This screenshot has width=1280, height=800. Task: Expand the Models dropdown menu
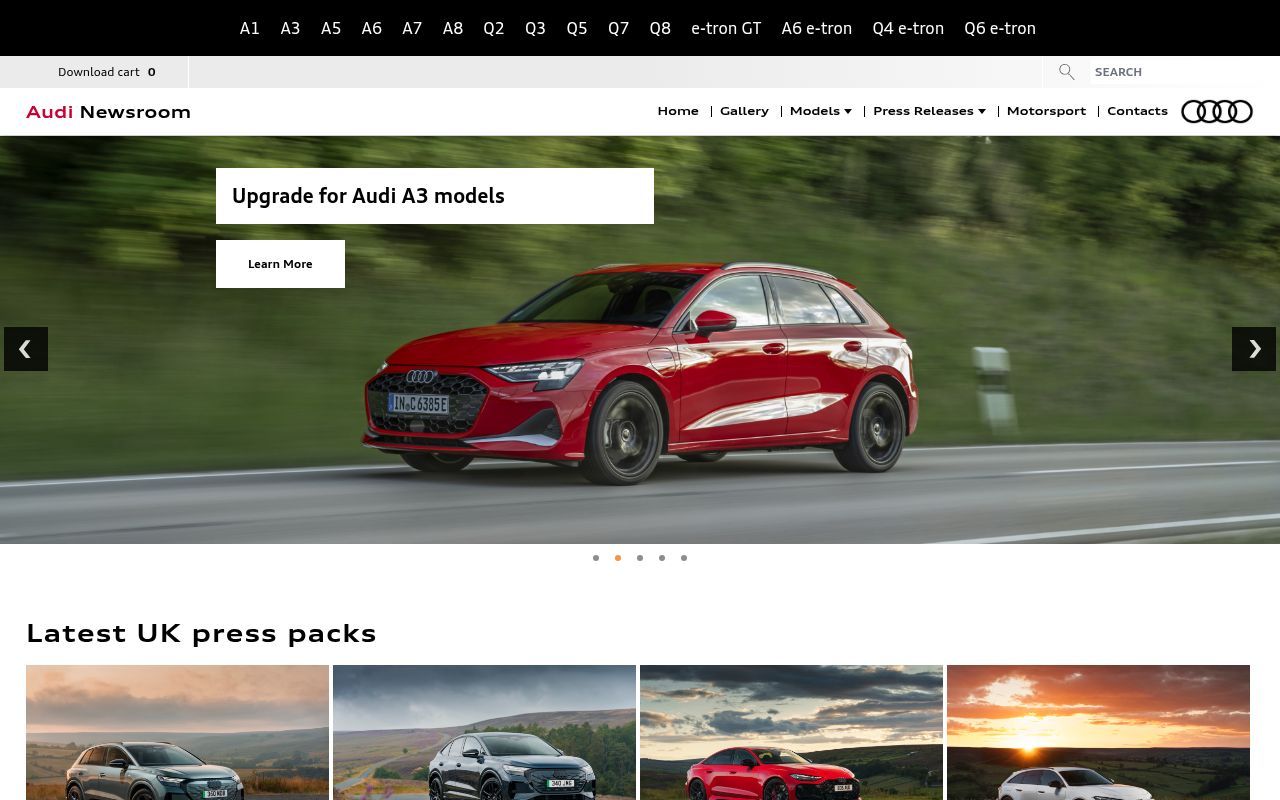pyautogui.click(x=820, y=111)
